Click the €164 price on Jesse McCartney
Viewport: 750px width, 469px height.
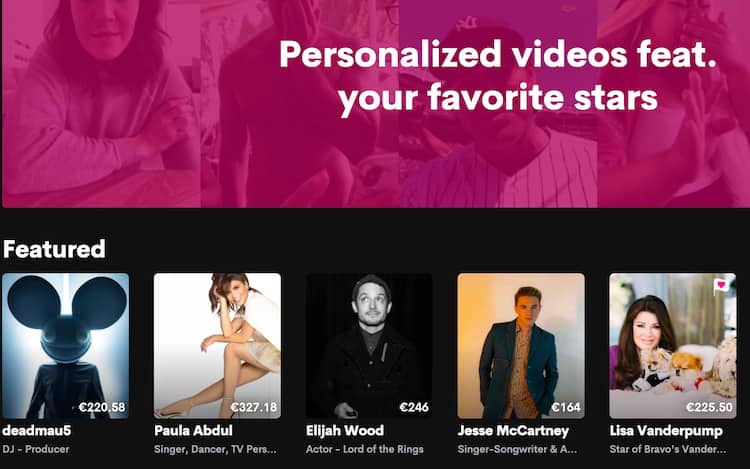click(x=566, y=407)
